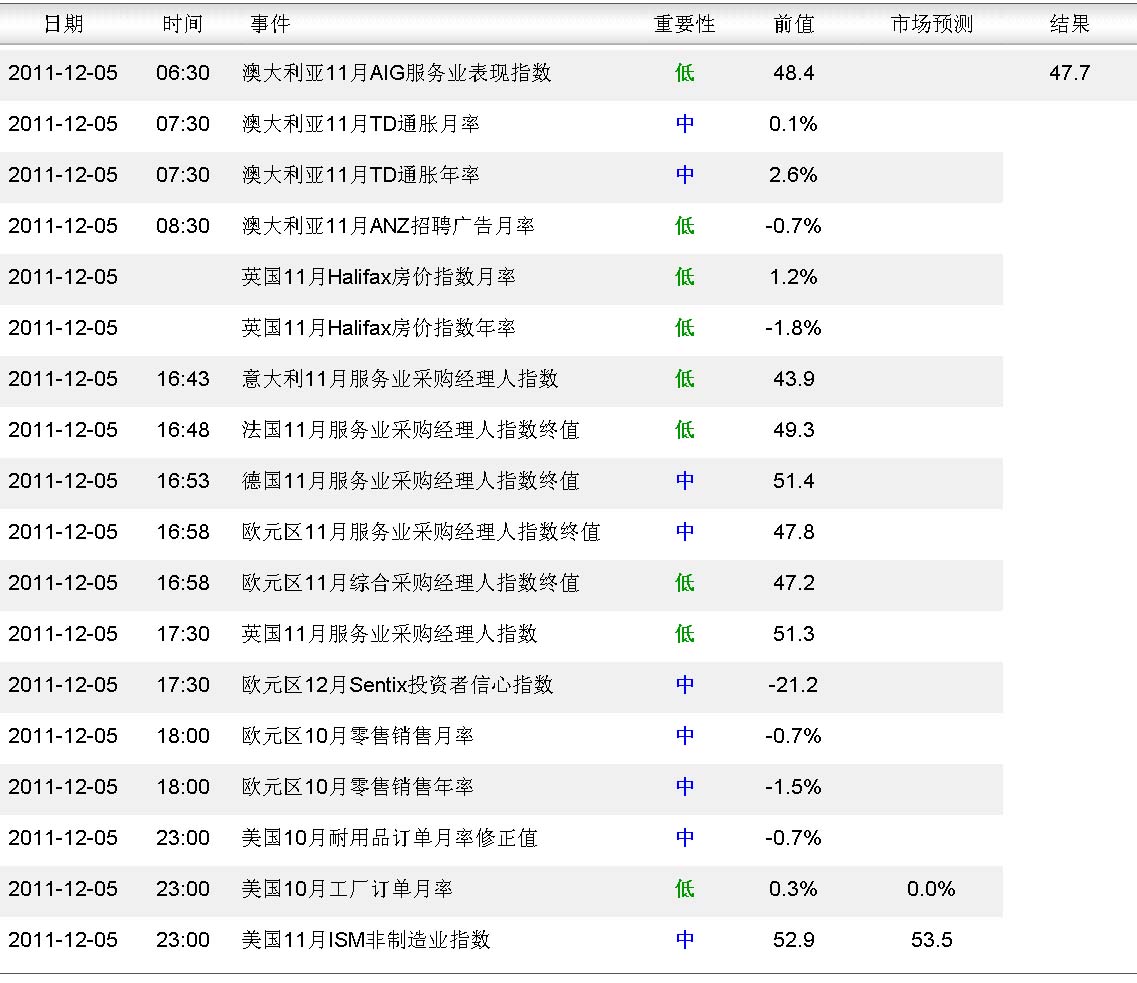Click previous value -1.8%
This screenshot has width=1137, height=983.
coord(793,328)
